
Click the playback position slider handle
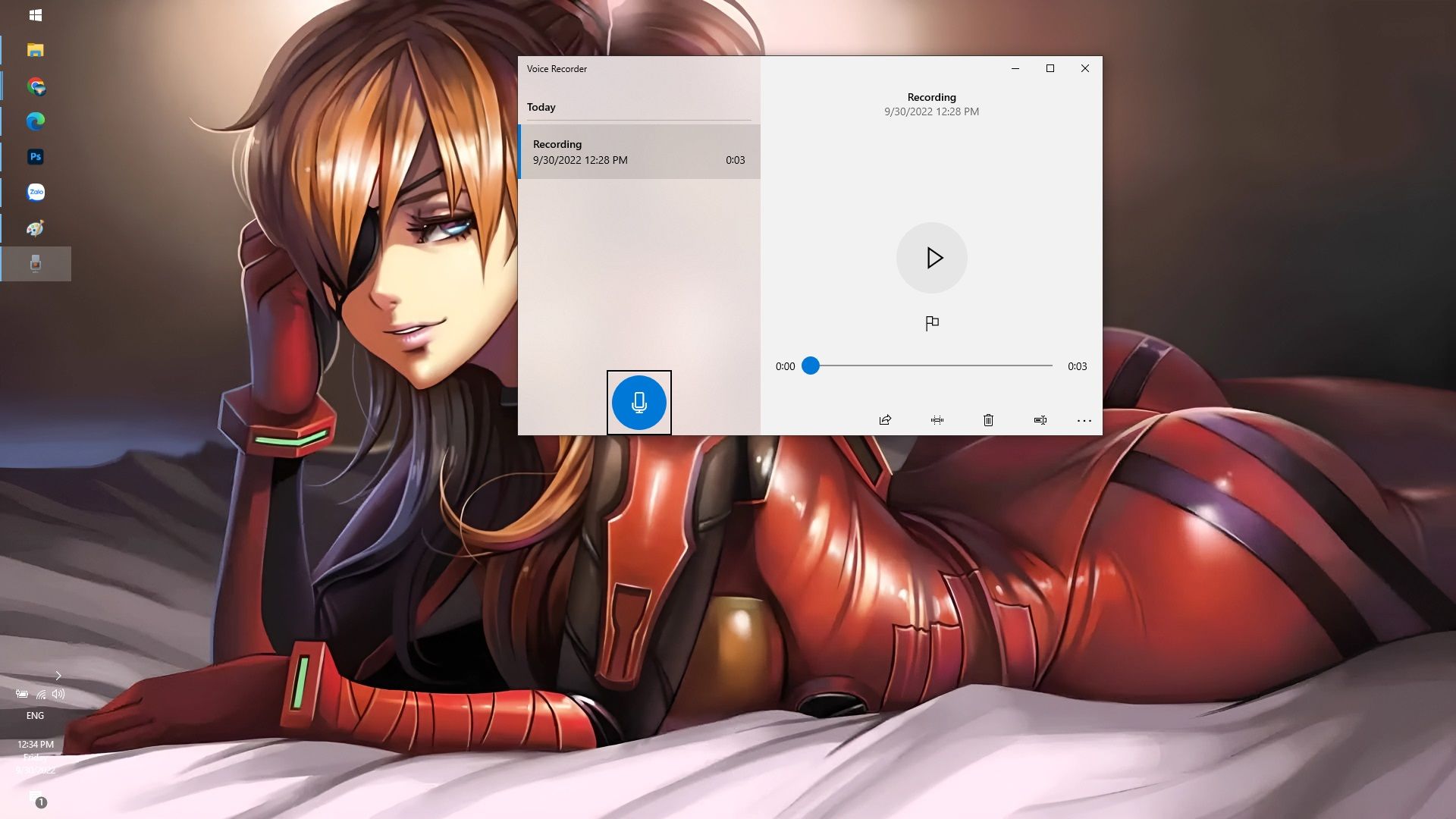click(x=811, y=366)
